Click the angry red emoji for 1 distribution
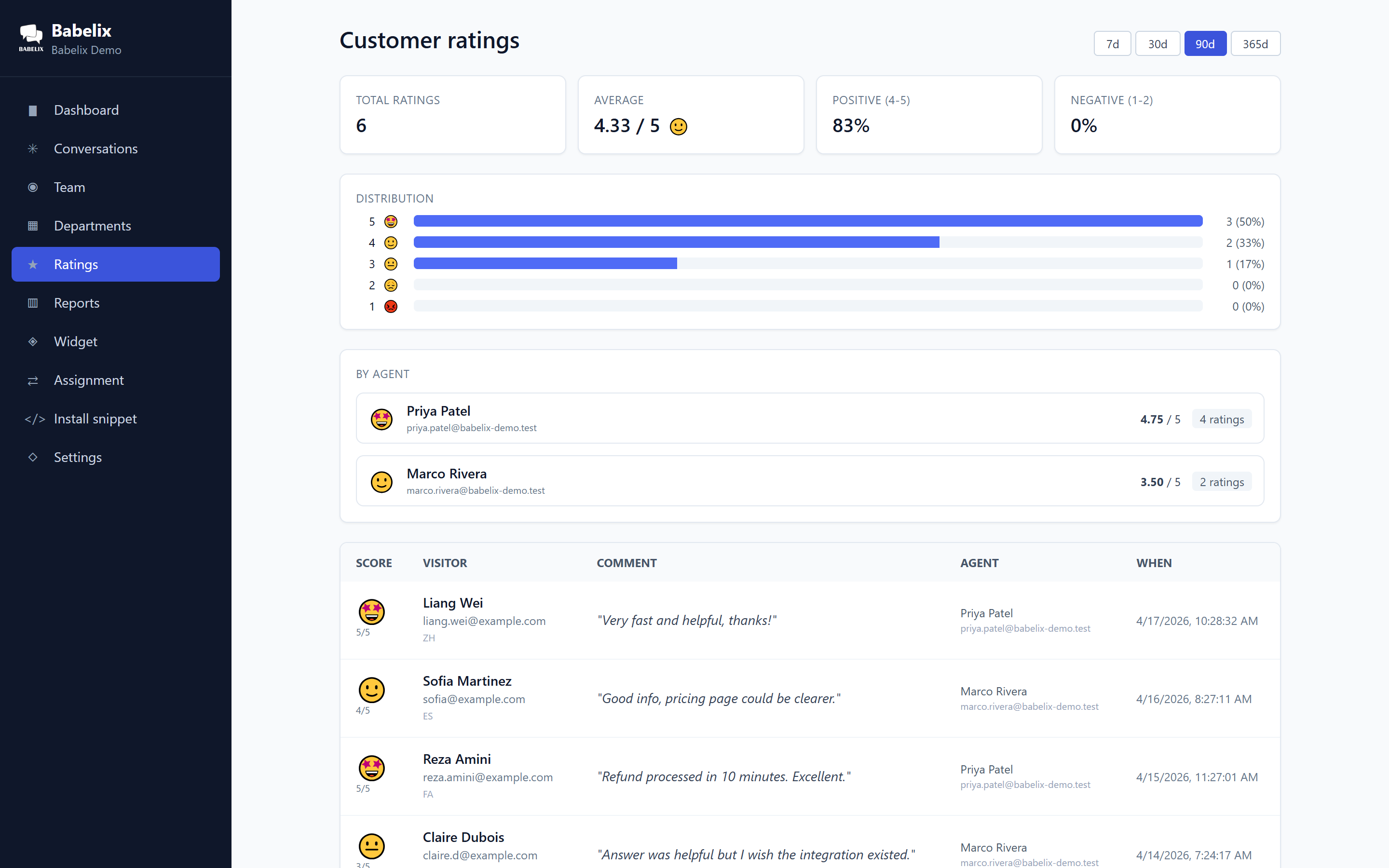The height and width of the screenshot is (868, 1389). click(391, 307)
